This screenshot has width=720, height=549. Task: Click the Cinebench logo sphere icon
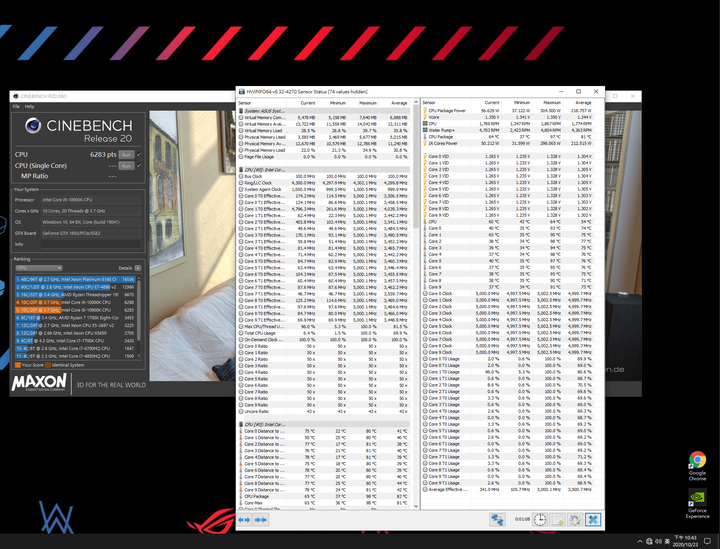coord(33,126)
